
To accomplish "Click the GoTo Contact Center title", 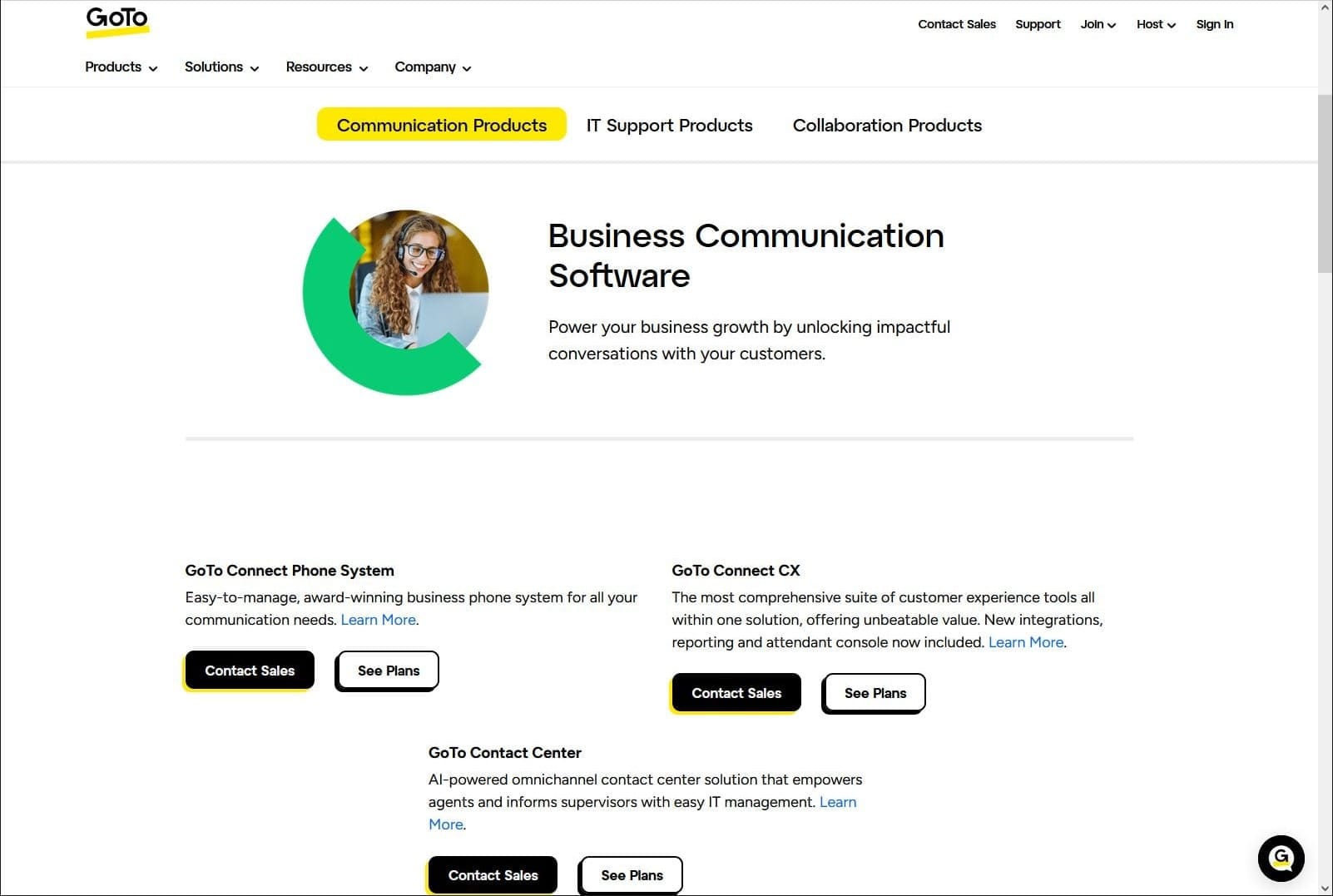I will pos(504,753).
